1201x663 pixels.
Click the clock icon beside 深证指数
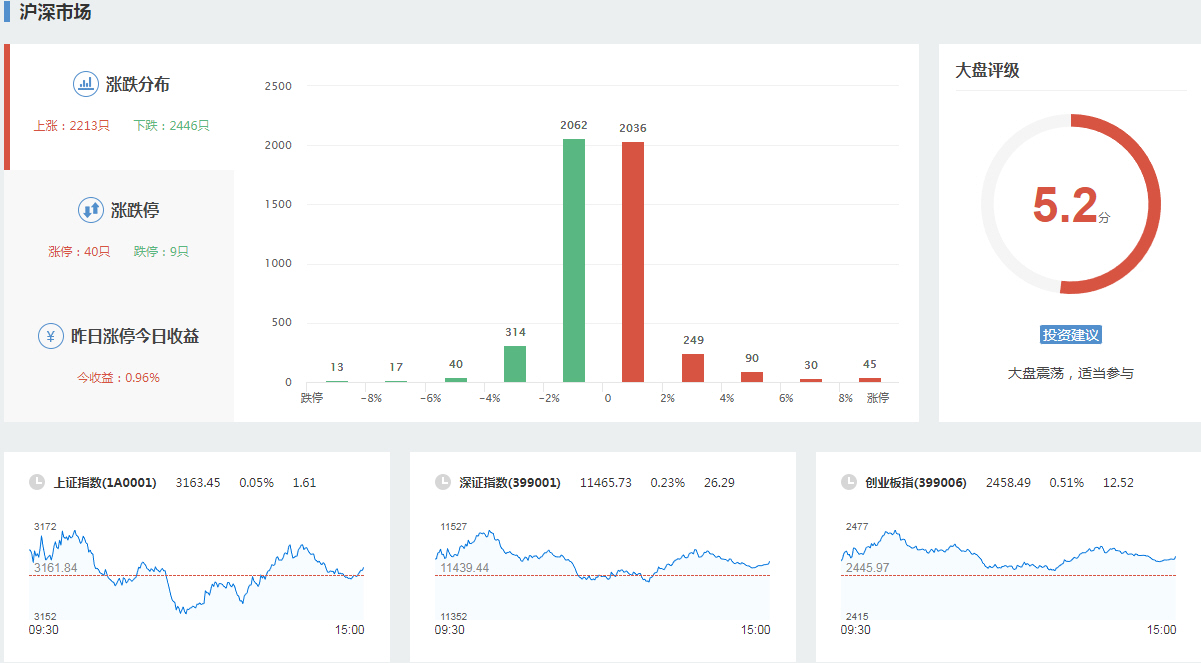[443, 482]
